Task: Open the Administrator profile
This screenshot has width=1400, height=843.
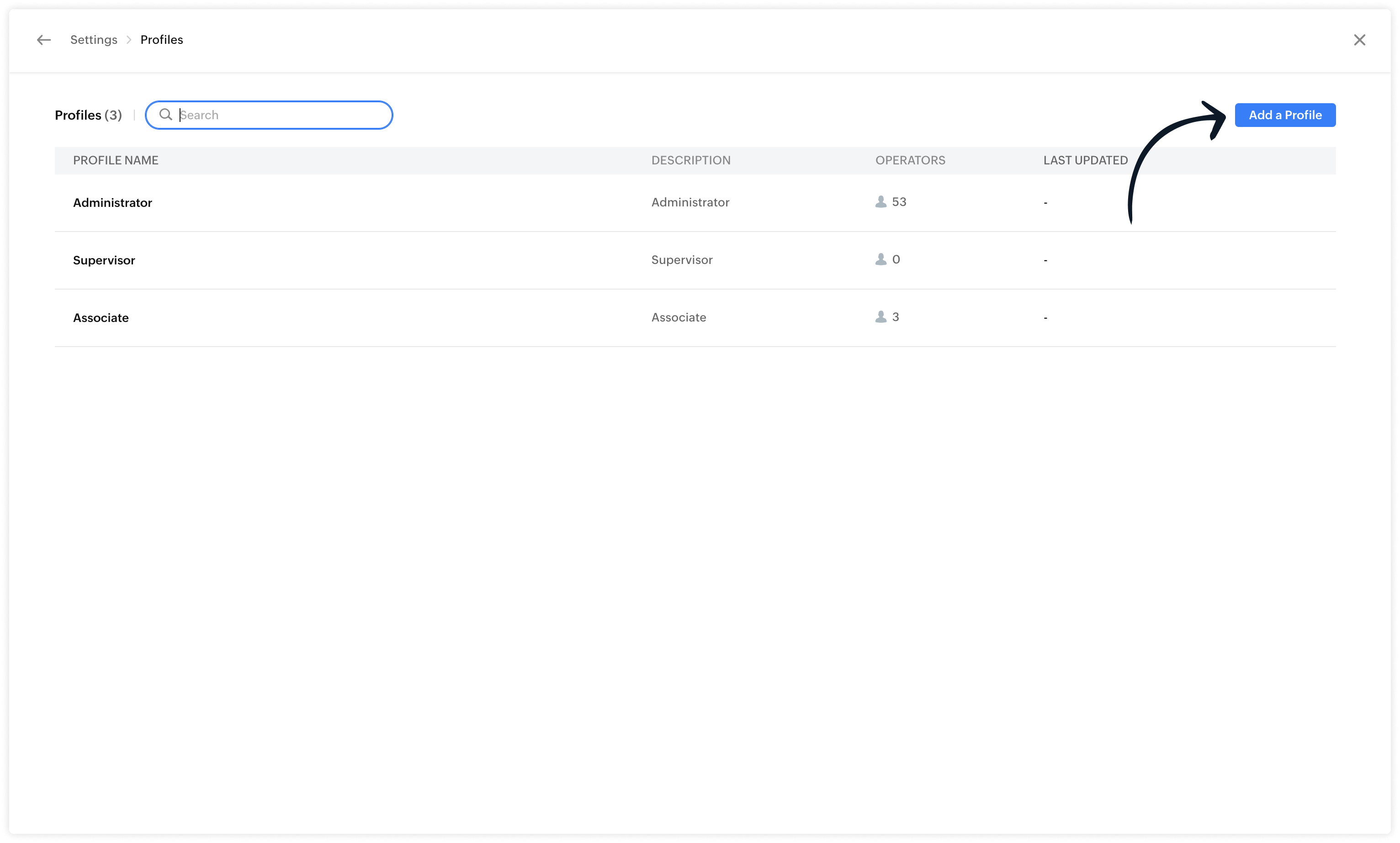Action: pos(112,203)
